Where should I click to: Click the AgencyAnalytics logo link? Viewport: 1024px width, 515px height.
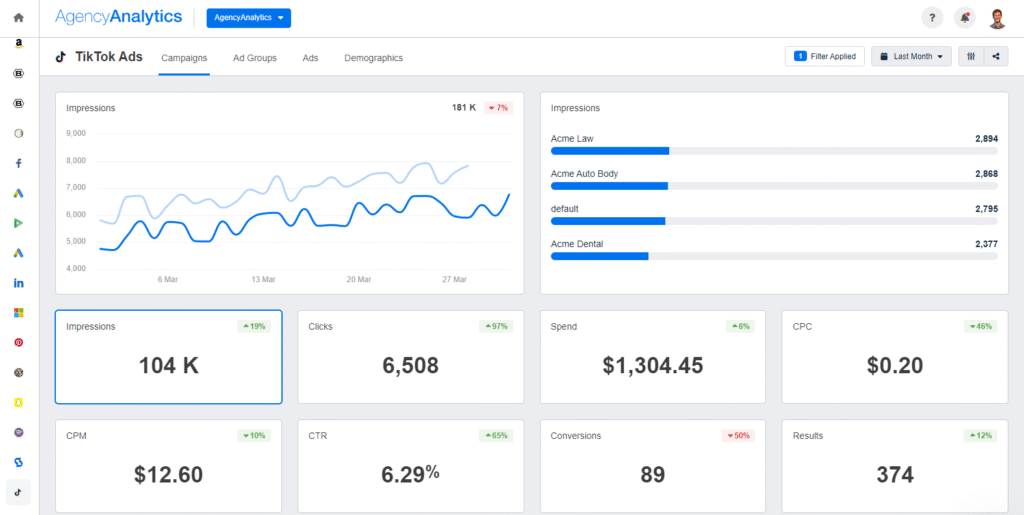click(118, 18)
